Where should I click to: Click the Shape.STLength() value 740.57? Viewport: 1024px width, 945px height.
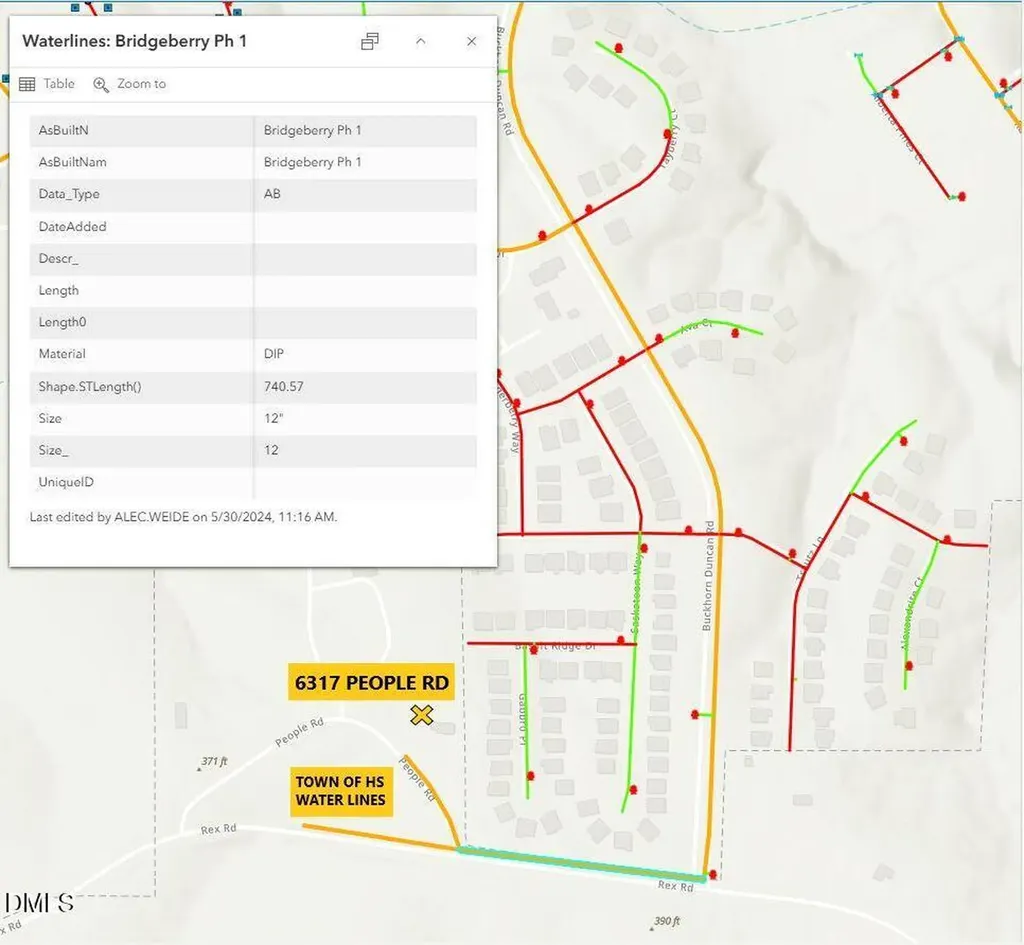(283, 387)
